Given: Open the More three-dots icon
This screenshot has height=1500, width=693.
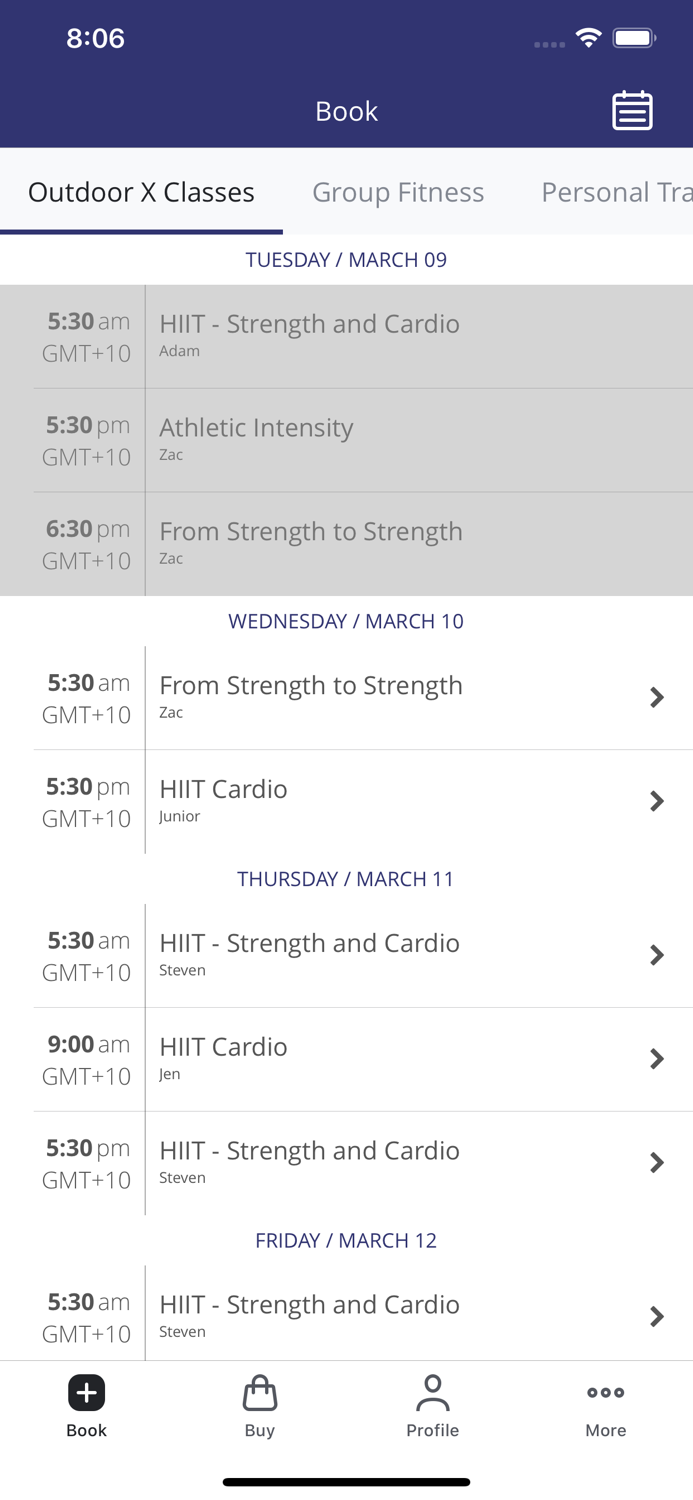Looking at the screenshot, I should pos(606,1392).
